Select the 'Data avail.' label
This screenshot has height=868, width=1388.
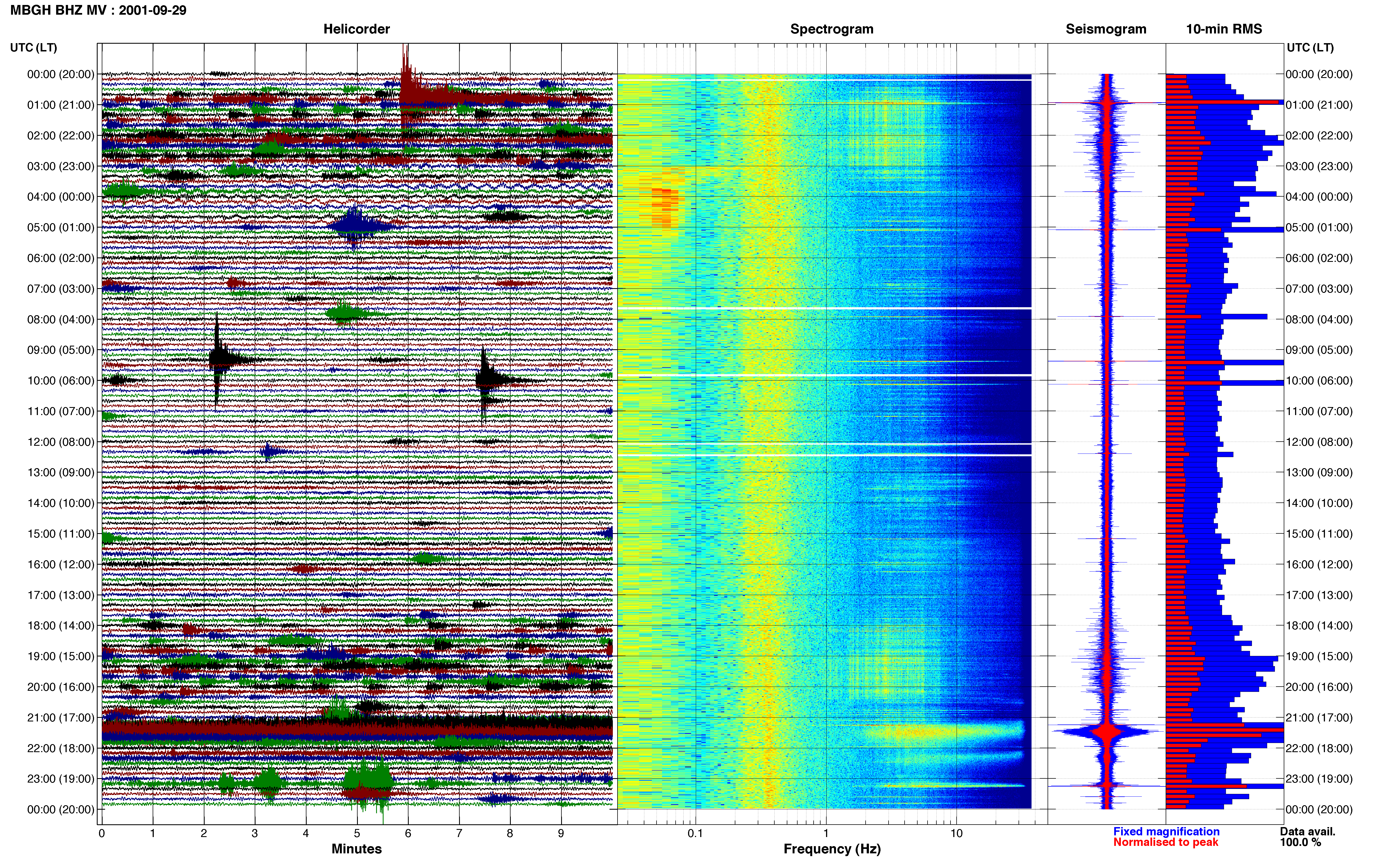click(1308, 832)
